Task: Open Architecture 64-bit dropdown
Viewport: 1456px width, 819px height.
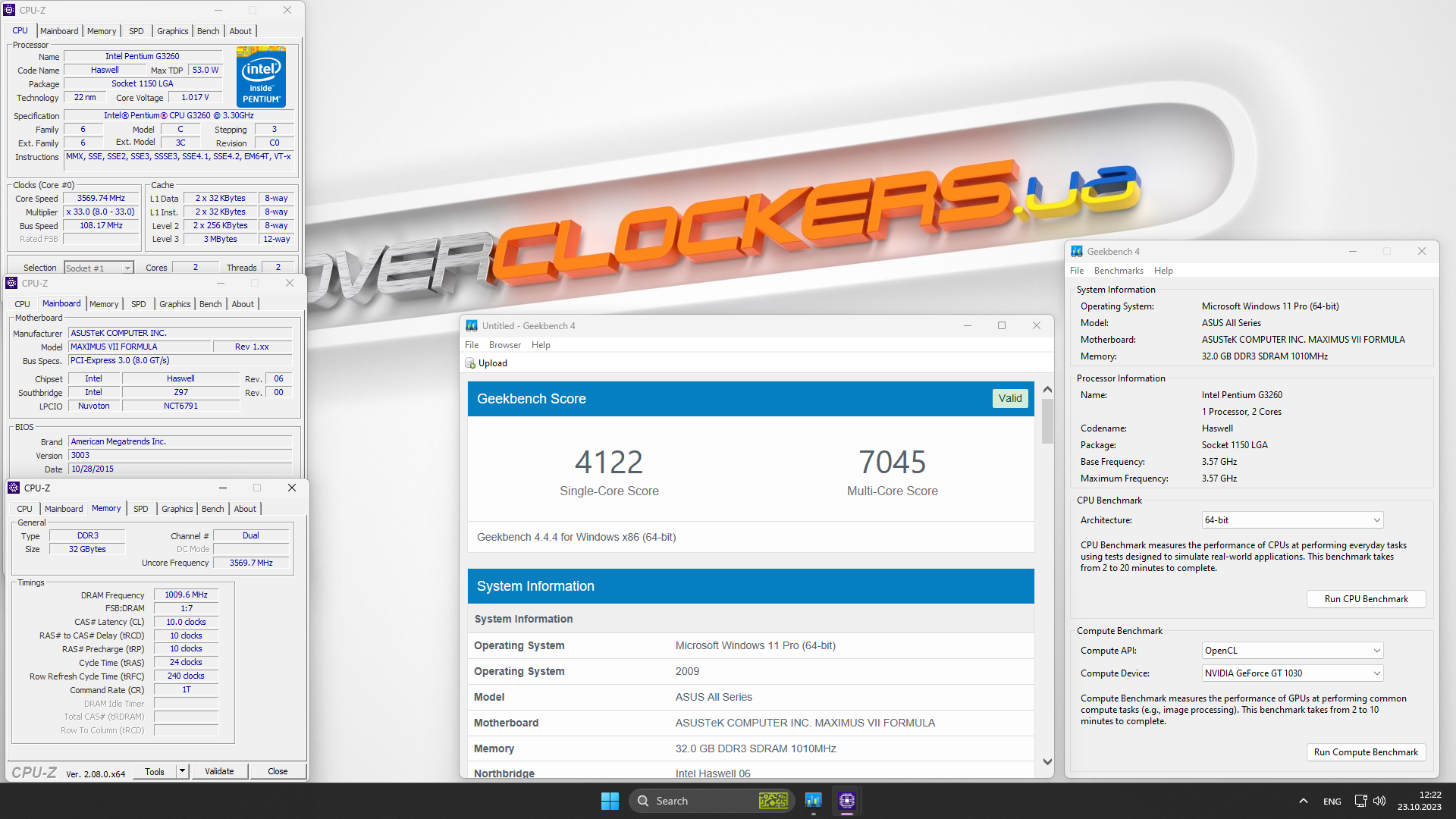Action: pyautogui.click(x=1293, y=520)
